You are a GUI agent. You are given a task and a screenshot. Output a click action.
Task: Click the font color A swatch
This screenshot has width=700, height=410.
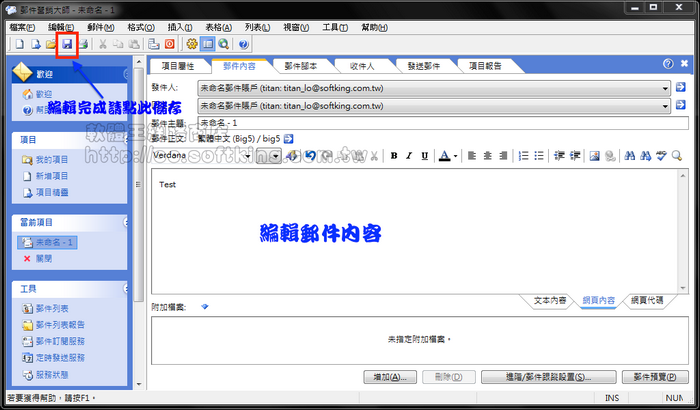444,156
